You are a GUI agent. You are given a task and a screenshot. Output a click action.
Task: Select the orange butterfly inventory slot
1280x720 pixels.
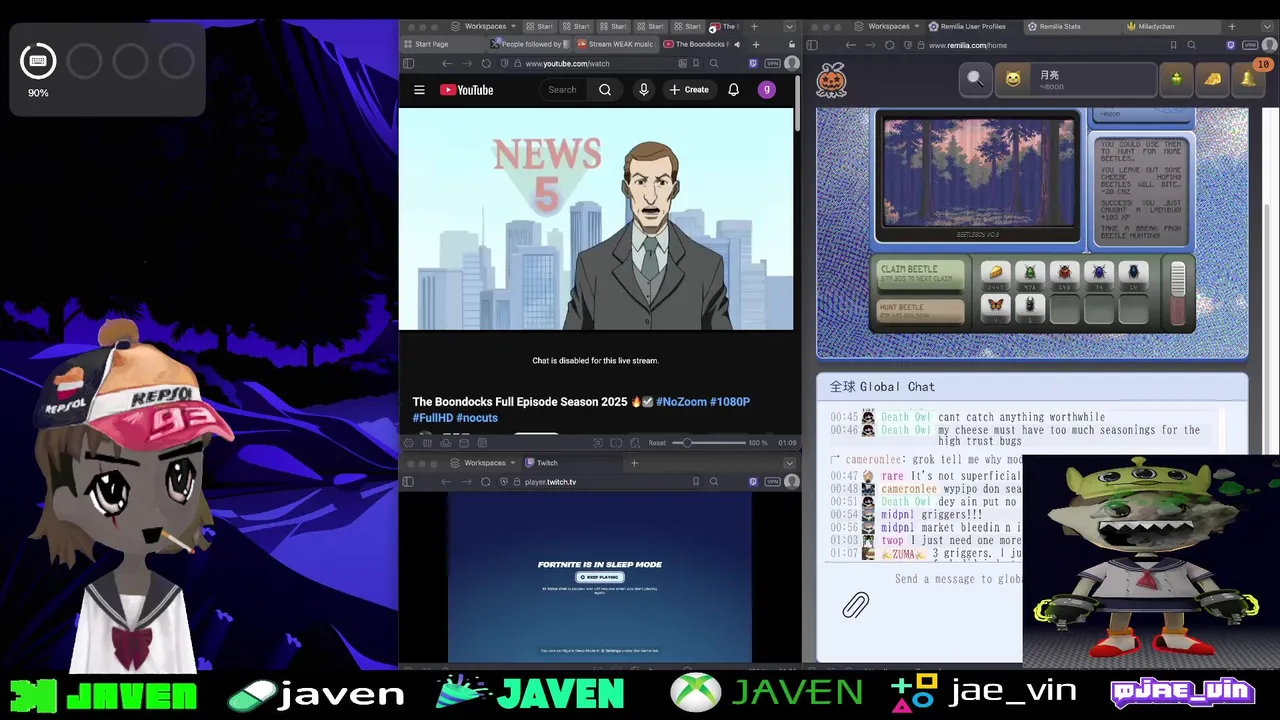point(995,307)
